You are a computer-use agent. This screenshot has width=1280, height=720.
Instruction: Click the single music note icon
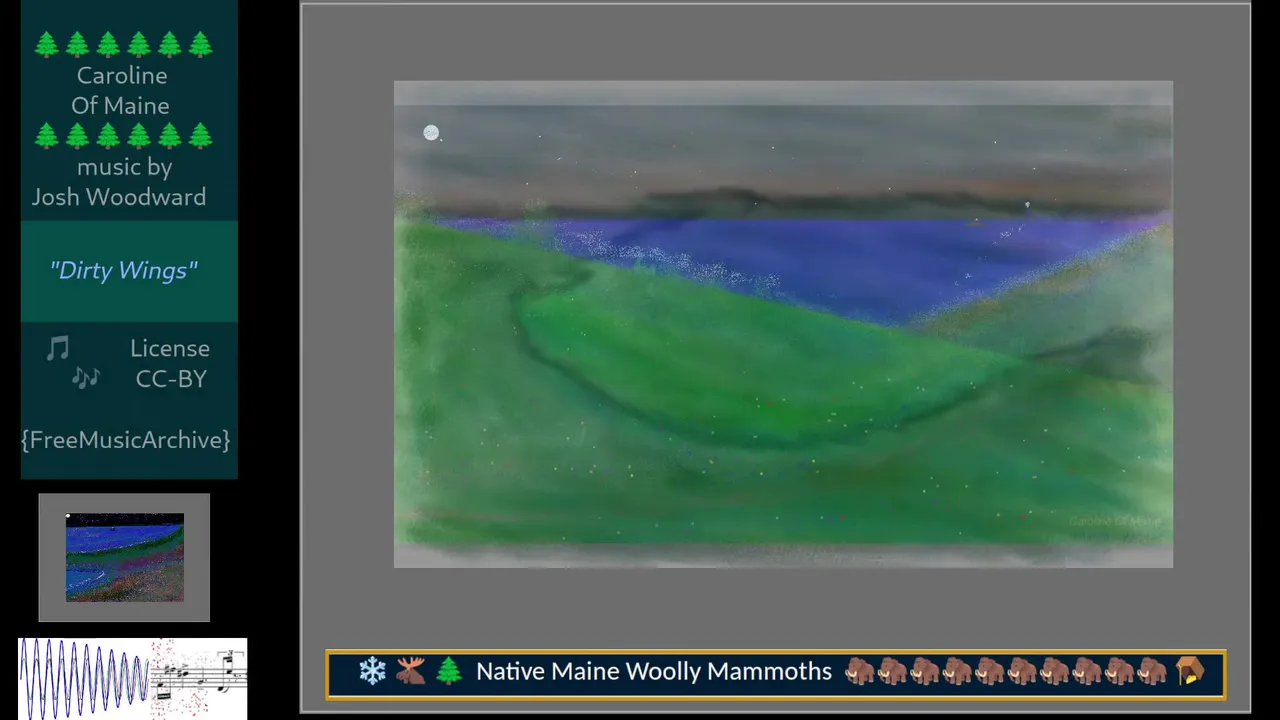(x=58, y=348)
